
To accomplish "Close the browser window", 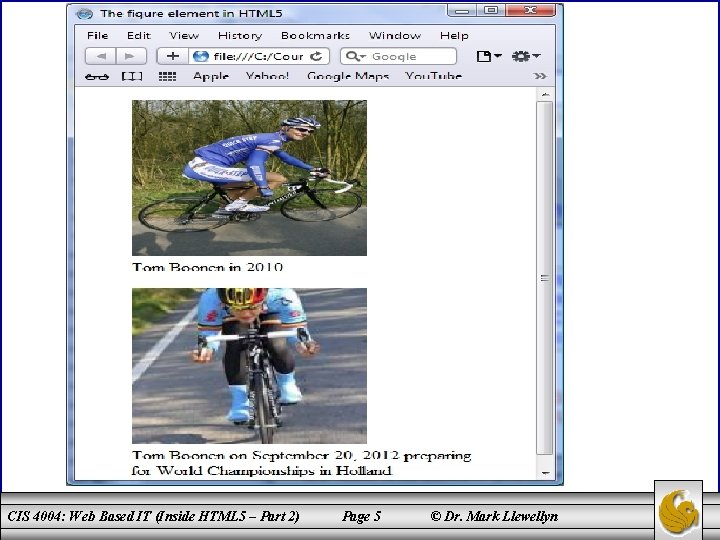I will coord(530,11).
